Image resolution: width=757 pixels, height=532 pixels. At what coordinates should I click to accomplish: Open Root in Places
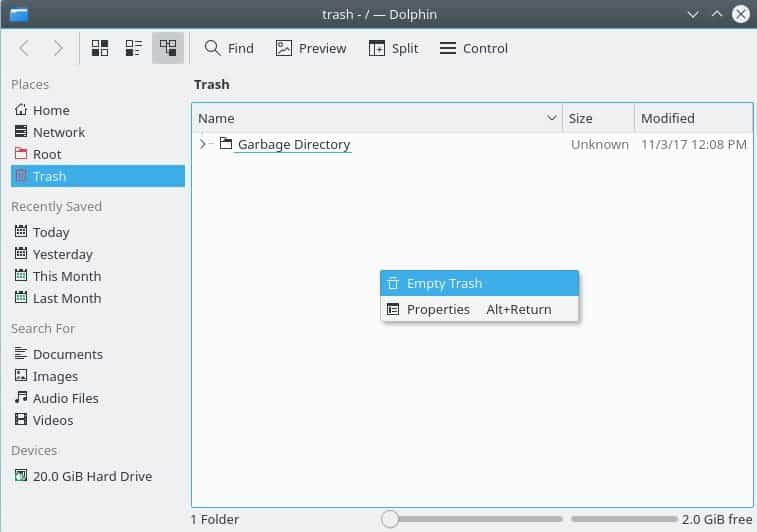98,154
